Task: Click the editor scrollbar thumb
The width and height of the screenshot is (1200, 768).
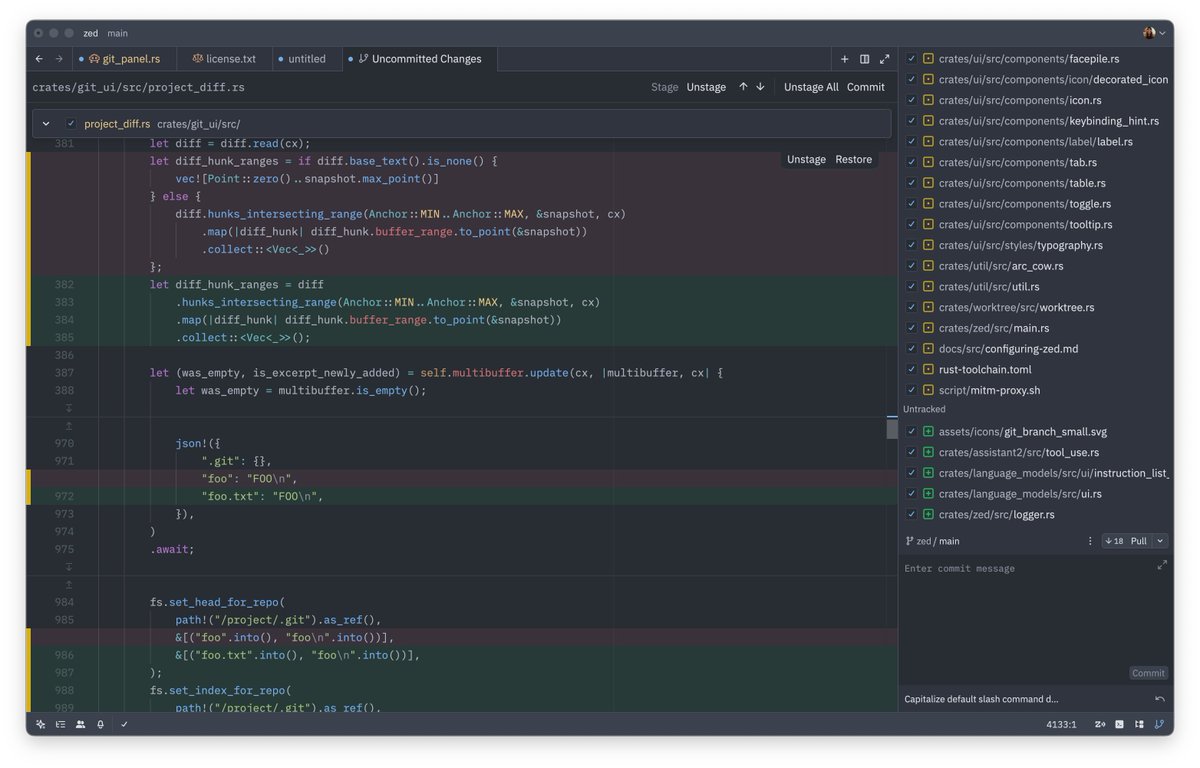Action: coord(892,428)
